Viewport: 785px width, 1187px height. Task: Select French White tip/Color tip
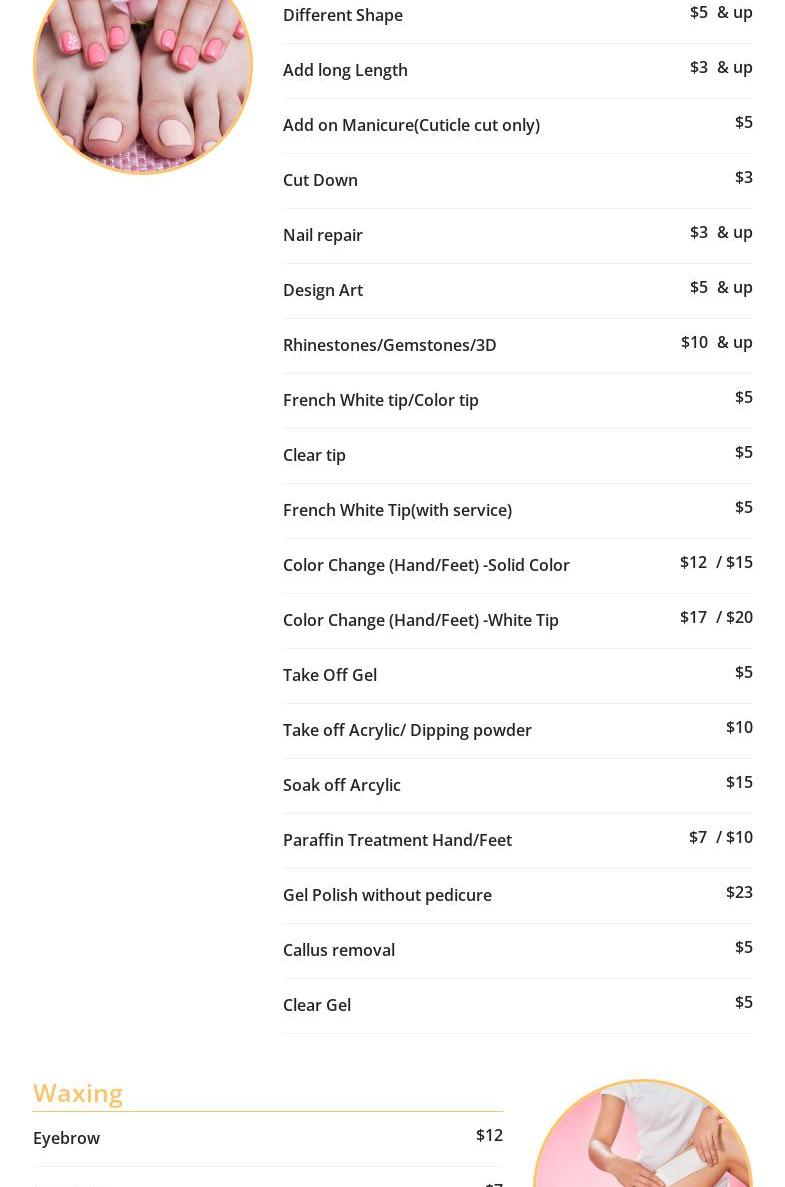tap(381, 400)
